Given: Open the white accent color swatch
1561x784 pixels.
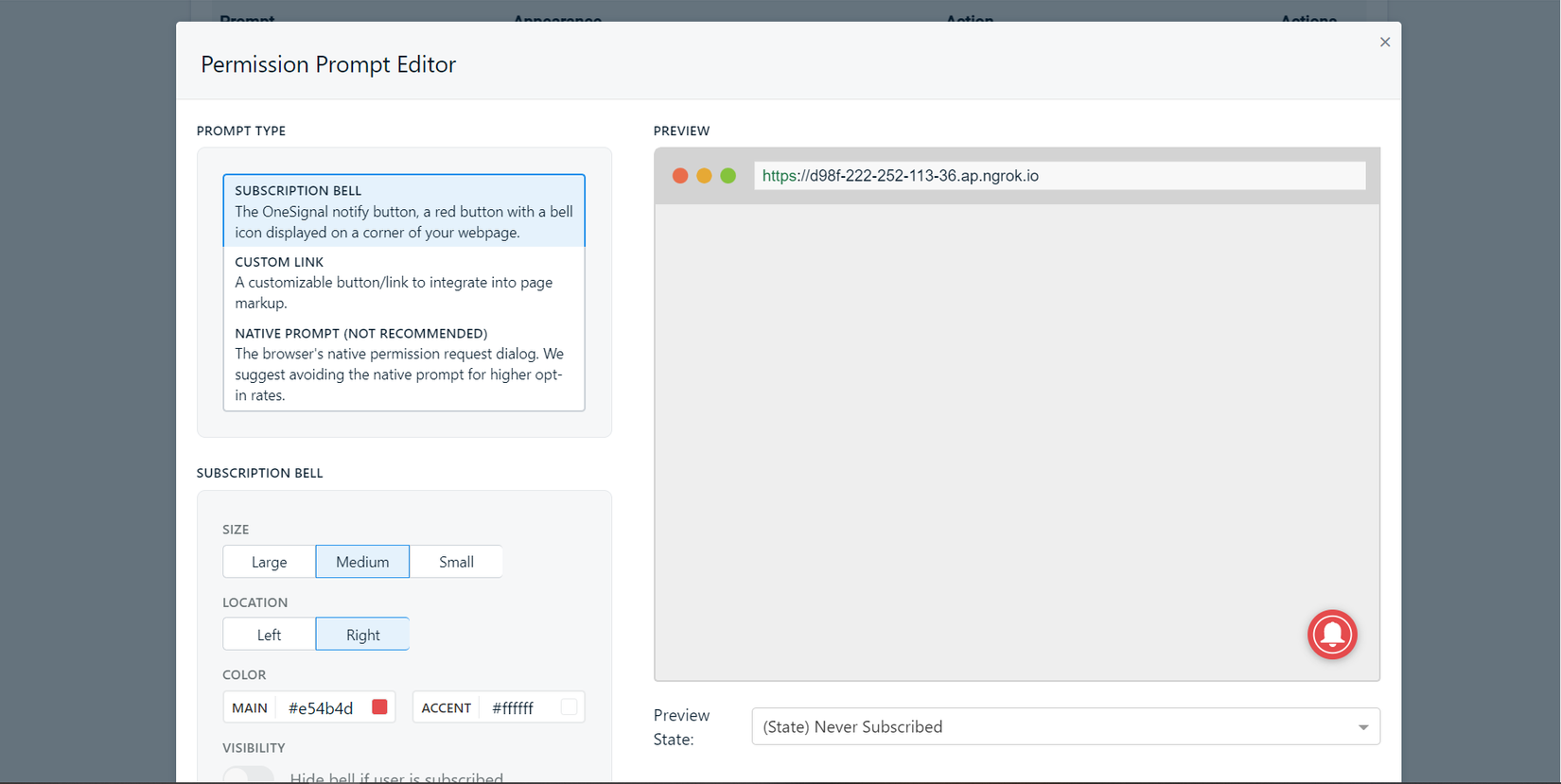Looking at the screenshot, I should tap(569, 707).
